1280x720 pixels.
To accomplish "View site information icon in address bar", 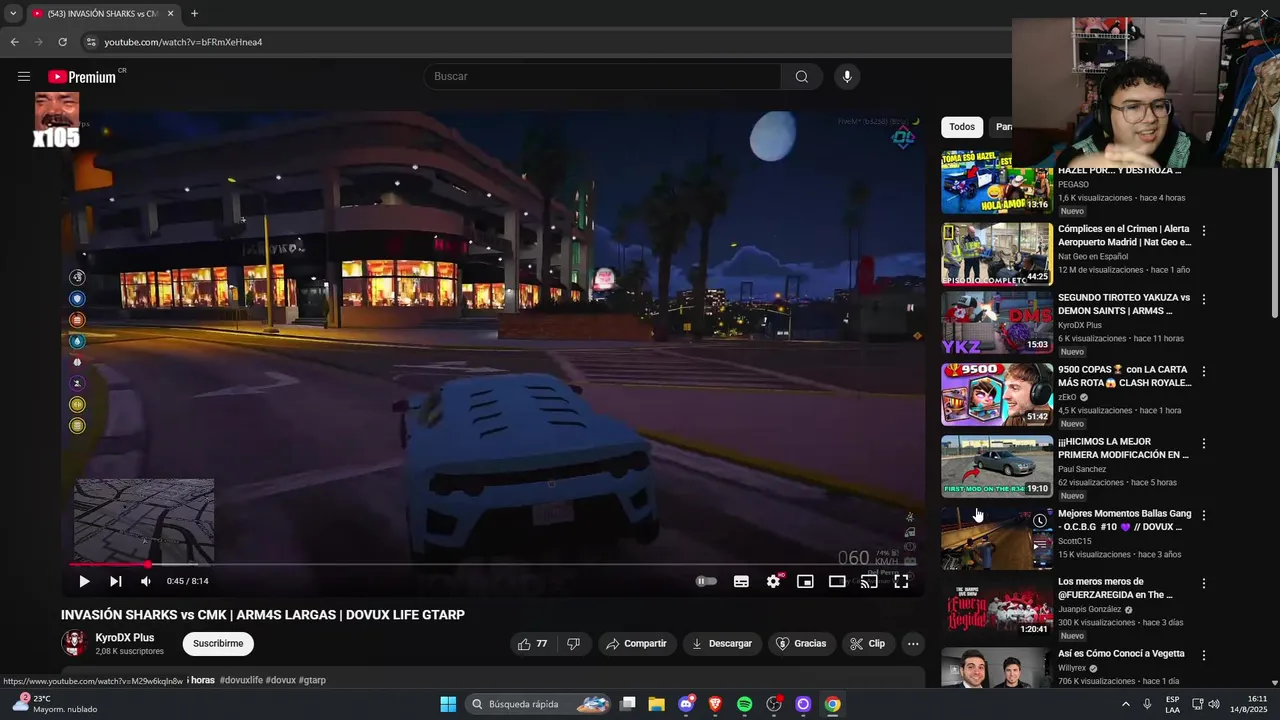I will tap(91, 42).
